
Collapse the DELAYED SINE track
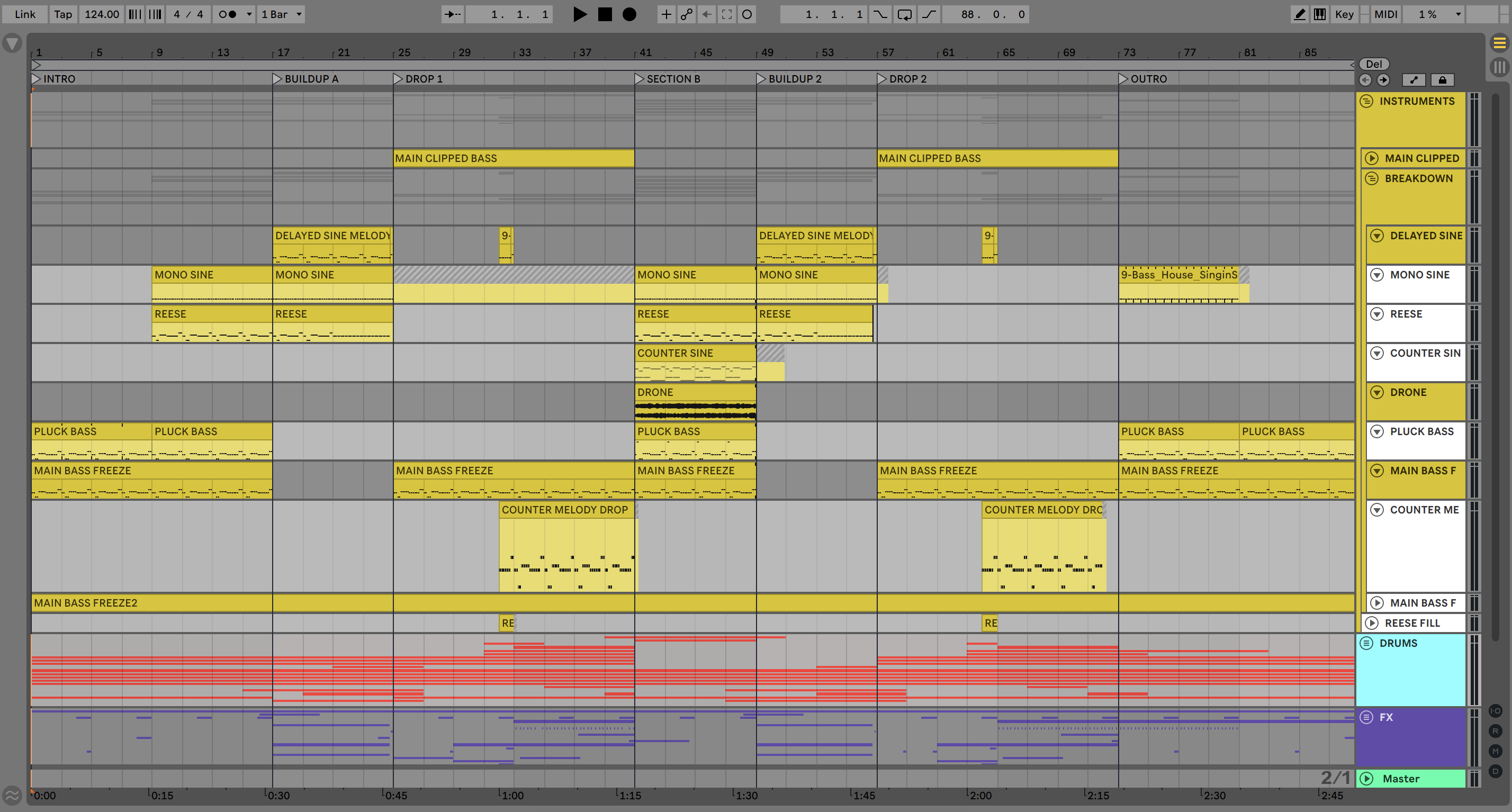1377,236
